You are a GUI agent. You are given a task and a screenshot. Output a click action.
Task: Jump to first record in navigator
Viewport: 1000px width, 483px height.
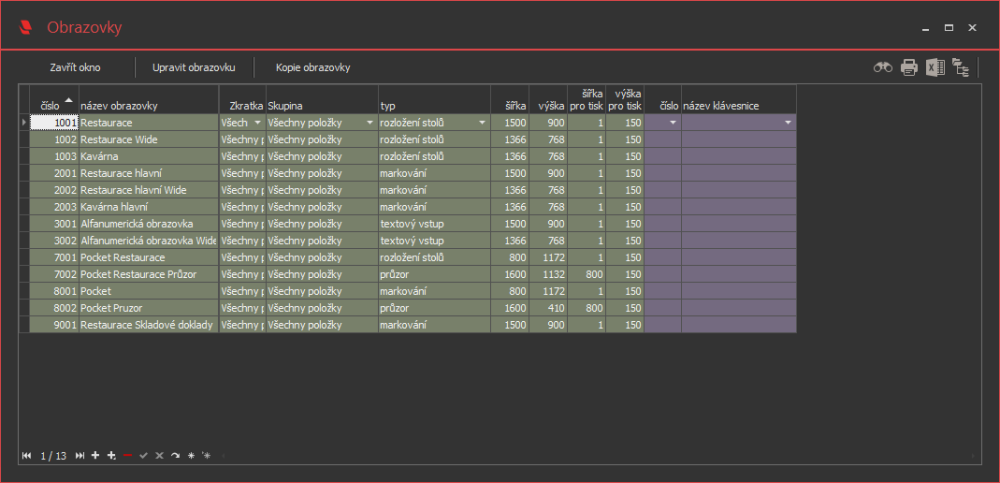pyautogui.click(x=27, y=456)
